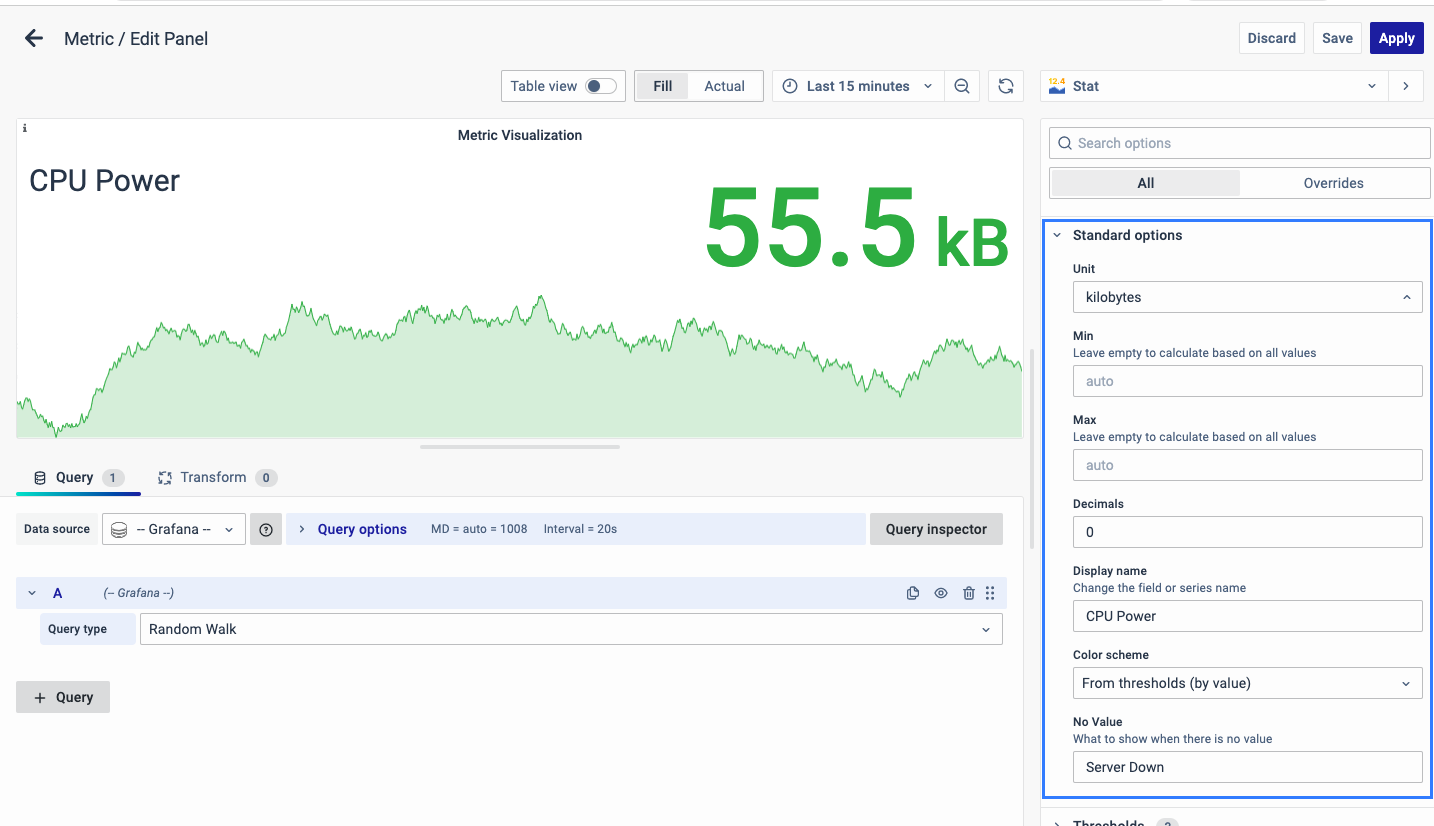The image size is (1434, 826).
Task: Click the drag handle icon on query A
Action: coord(990,593)
